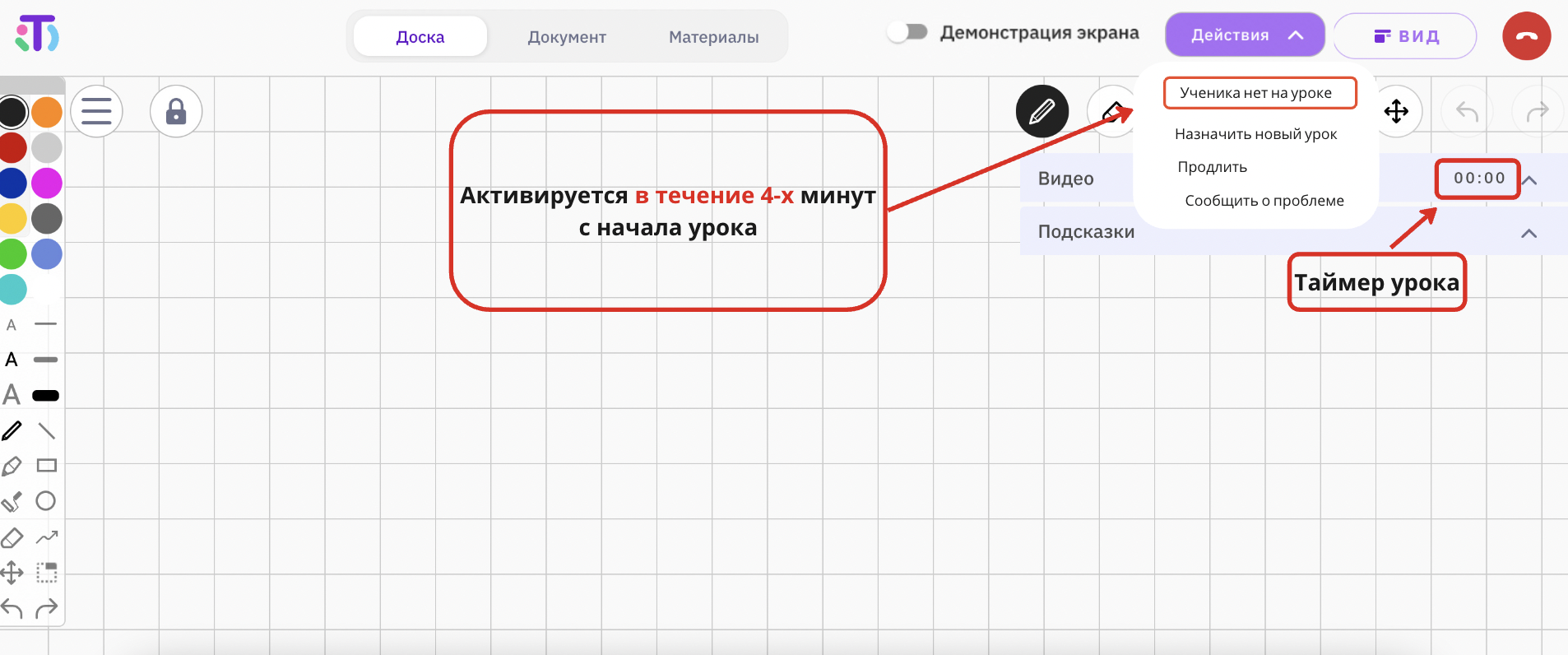Choose Продлить from the menu
1568x655 pixels.
(1212, 167)
